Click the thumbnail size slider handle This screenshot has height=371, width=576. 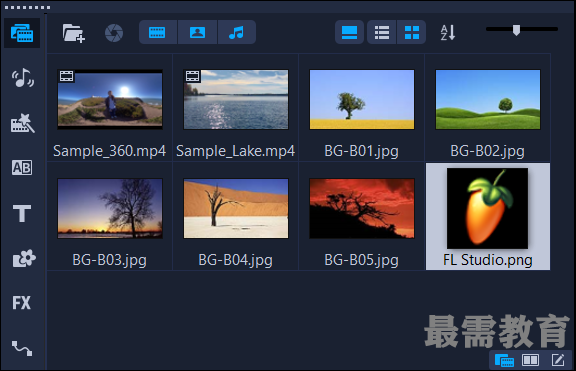pyautogui.click(x=516, y=30)
